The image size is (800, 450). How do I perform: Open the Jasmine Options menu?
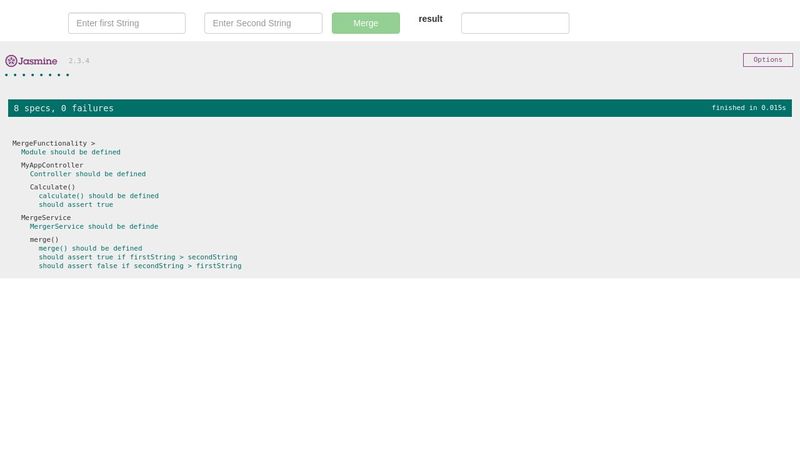(767, 60)
